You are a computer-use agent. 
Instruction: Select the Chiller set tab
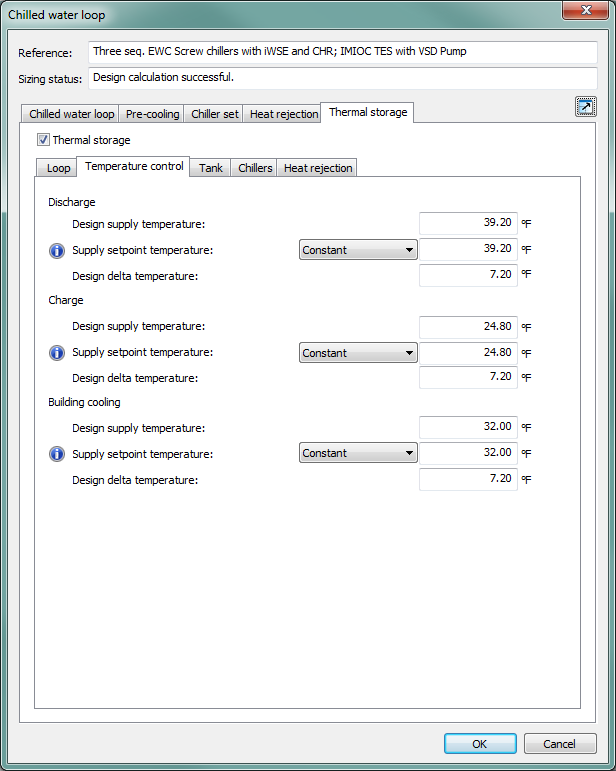point(215,114)
